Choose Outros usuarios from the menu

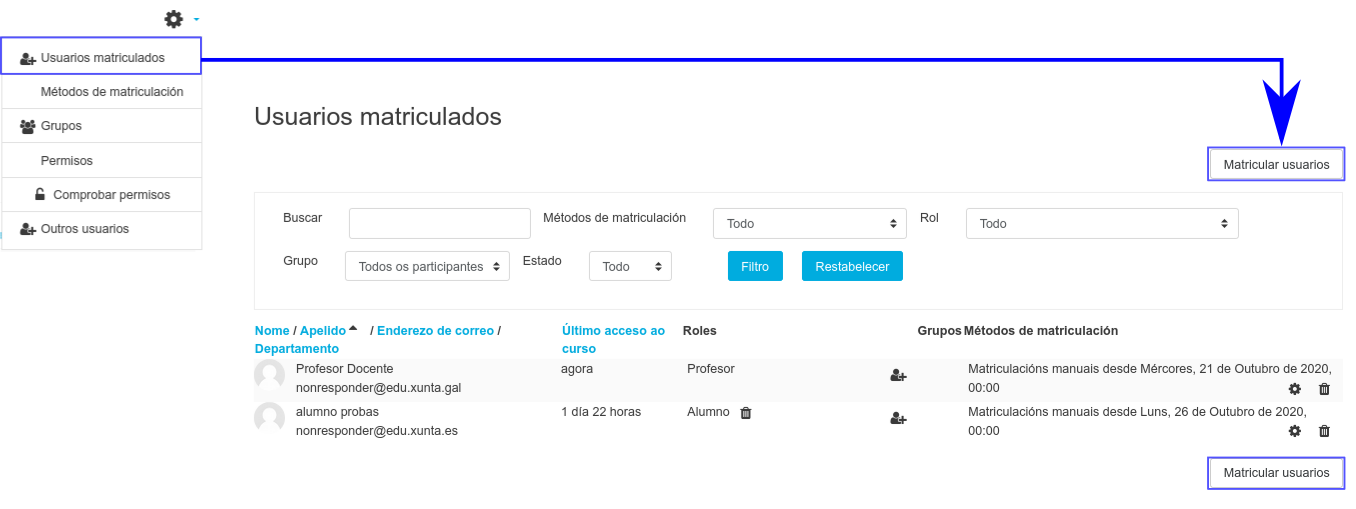click(84, 229)
